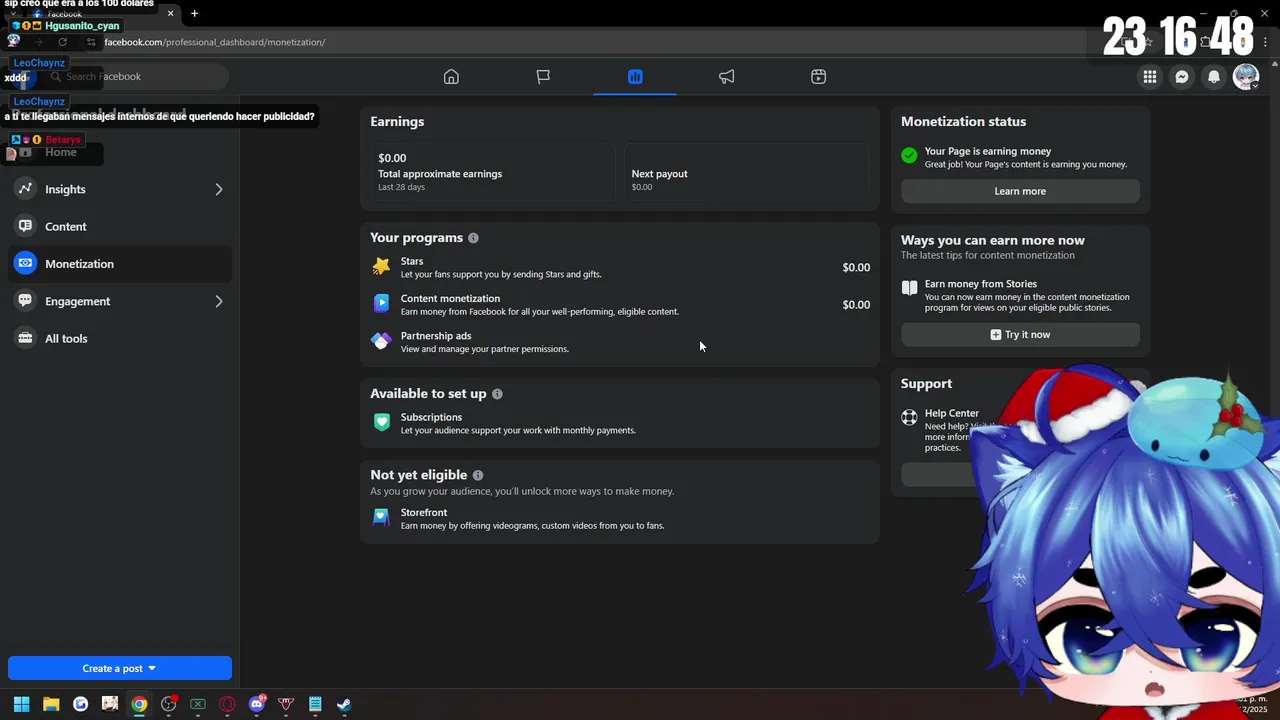This screenshot has height=720, width=1280.
Task: Open the Content sidebar item
Action: 120,226
